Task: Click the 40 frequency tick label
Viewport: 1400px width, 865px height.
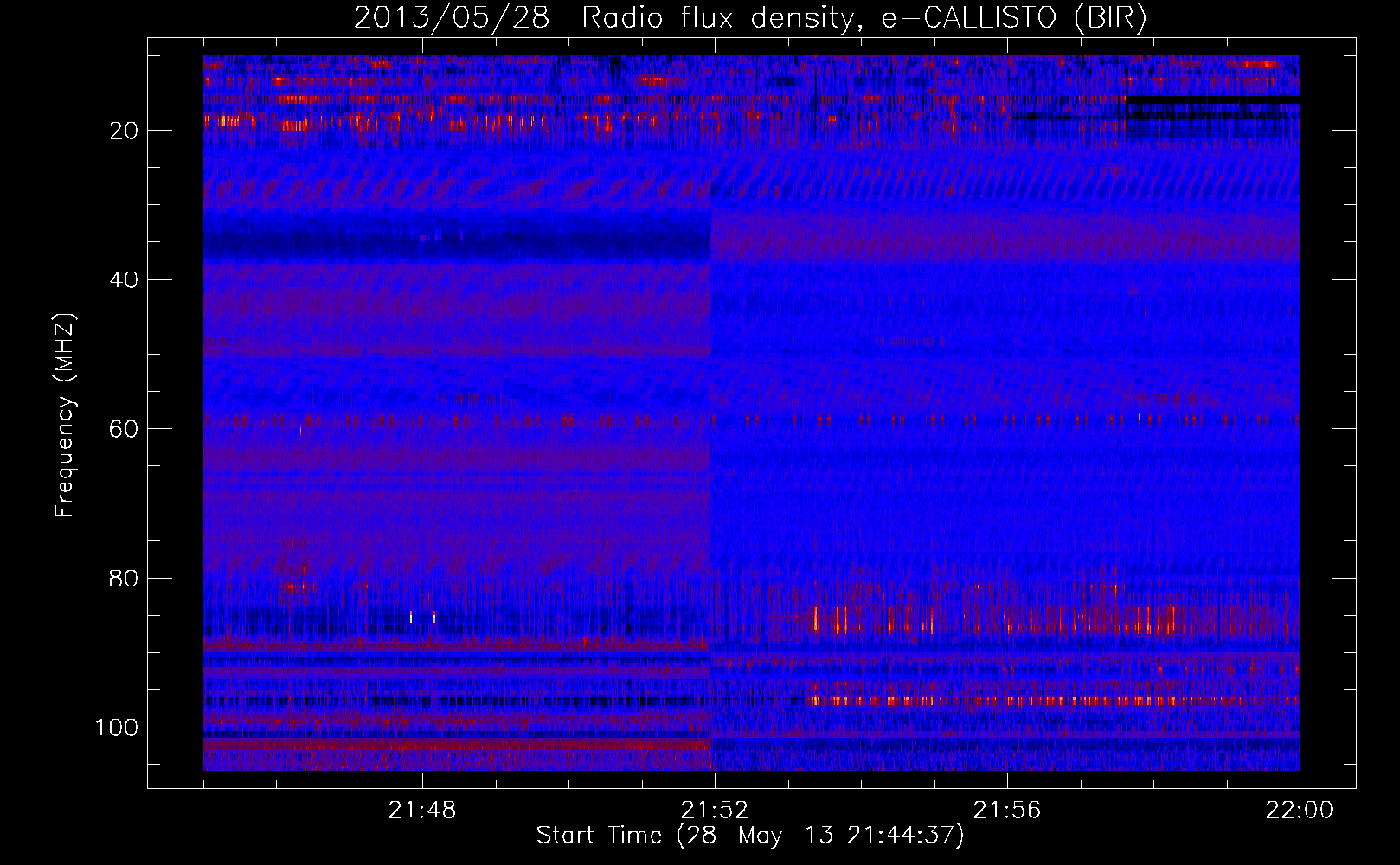Action: (x=125, y=280)
